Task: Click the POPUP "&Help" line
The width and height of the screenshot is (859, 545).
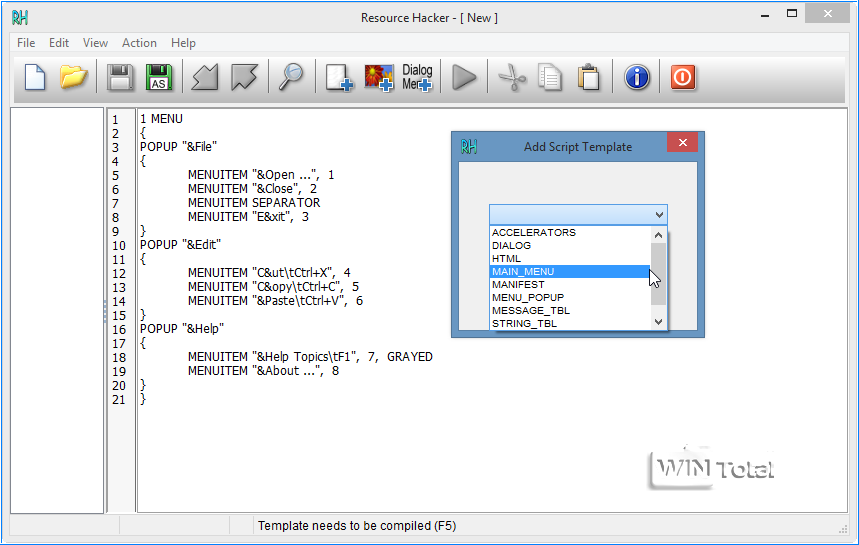Action: [182, 329]
